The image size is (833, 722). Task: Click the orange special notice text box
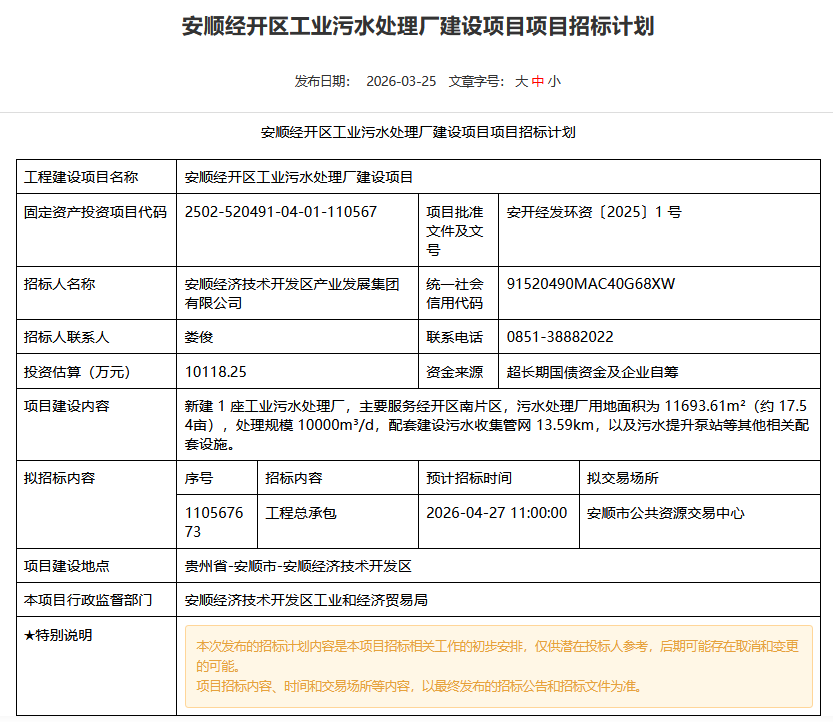coord(498,666)
